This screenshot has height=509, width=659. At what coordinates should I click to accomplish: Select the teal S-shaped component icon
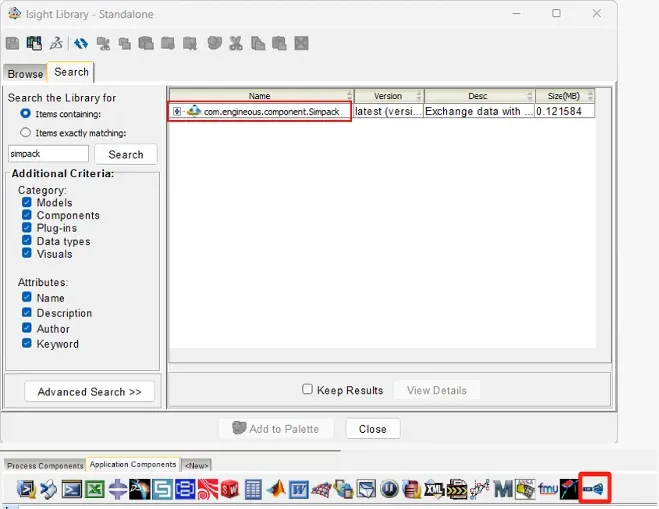pyautogui.click(x=162, y=489)
